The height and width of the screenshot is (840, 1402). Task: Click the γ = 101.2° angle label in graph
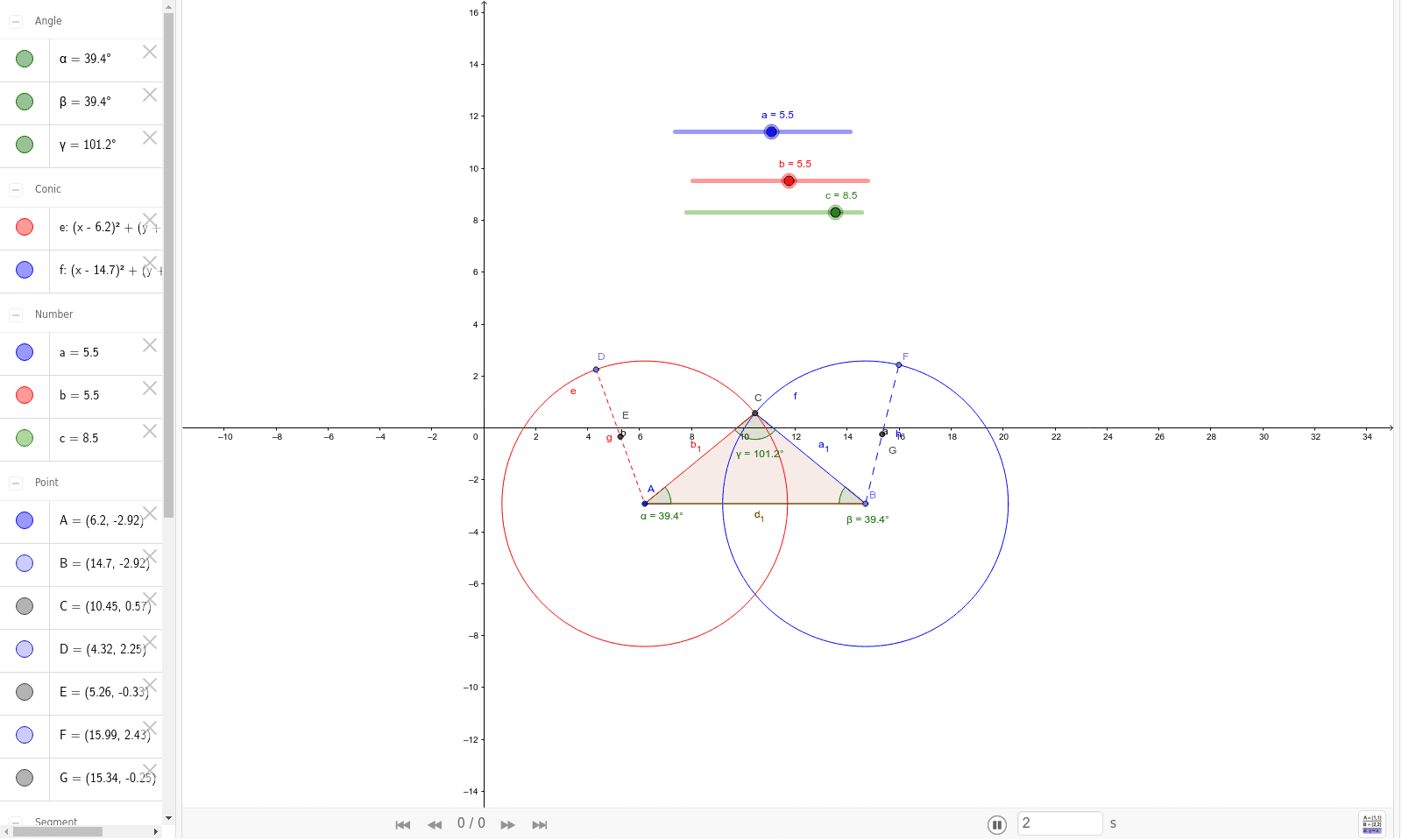click(x=759, y=454)
